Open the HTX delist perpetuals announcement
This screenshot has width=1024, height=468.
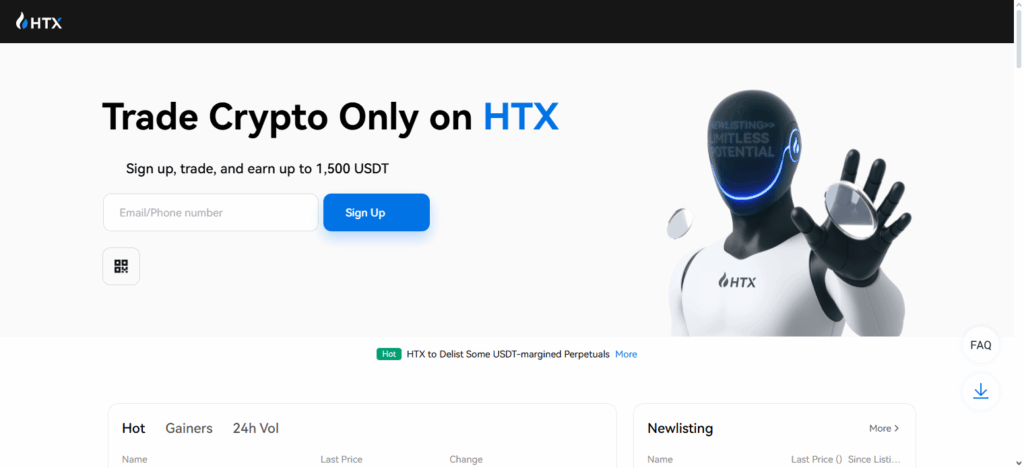507,354
